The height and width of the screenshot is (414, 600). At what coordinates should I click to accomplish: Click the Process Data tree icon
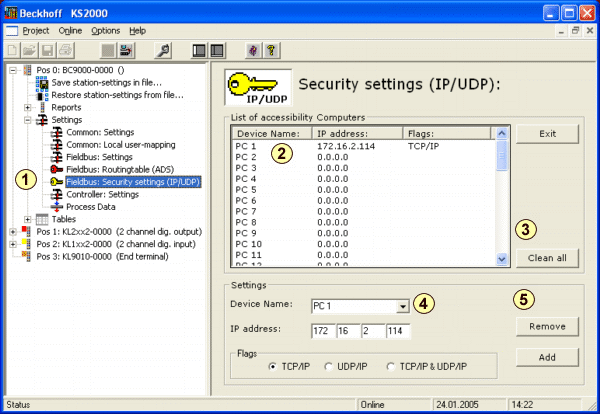coord(57,207)
